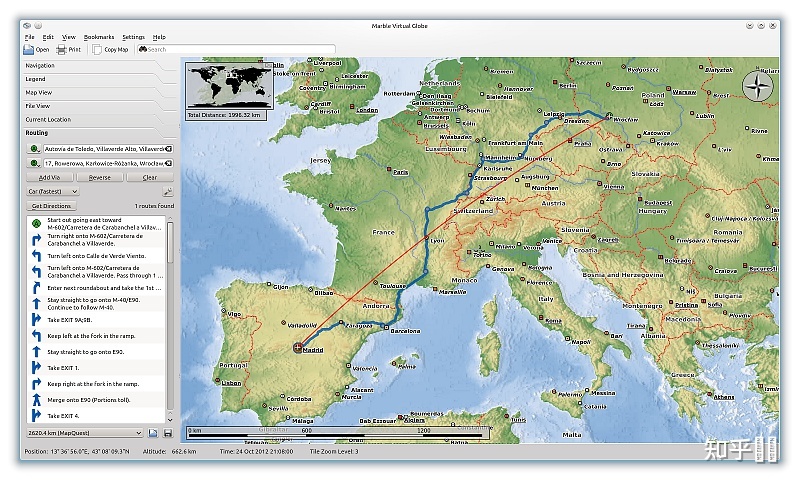Viewport: 800px width, 480px height.
Task: Click the Add Via button
Action: pyautogui.click(x=49, y=178)
